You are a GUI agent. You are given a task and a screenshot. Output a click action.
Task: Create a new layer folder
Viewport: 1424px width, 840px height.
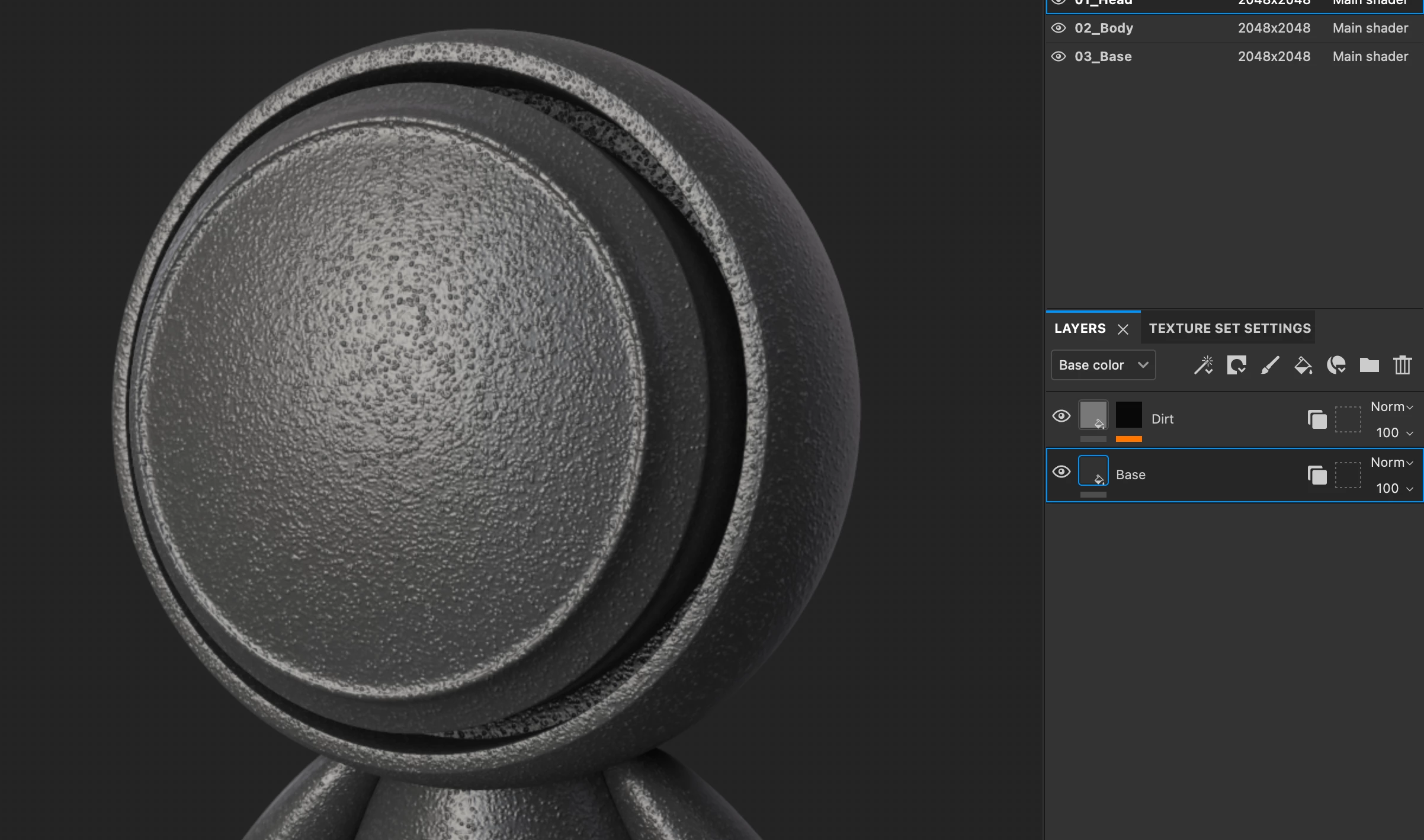[1370, 365]
